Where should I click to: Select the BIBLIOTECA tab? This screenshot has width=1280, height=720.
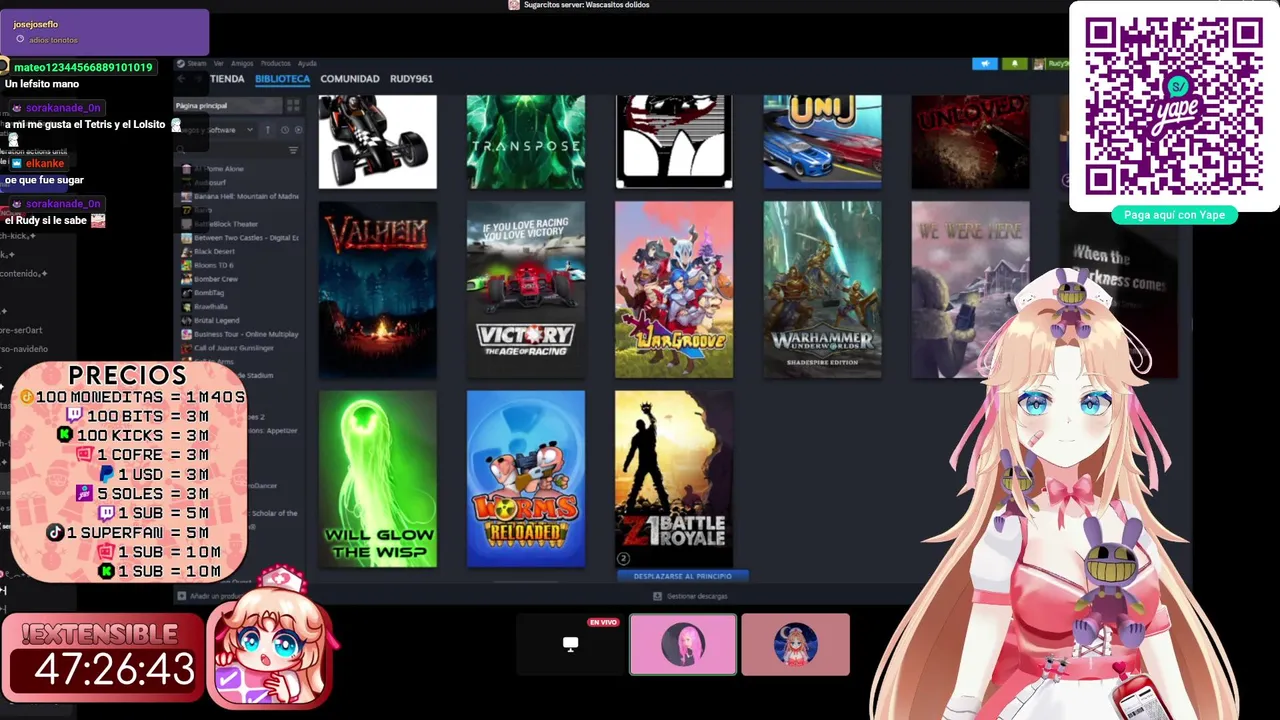(x=282, y=79)
